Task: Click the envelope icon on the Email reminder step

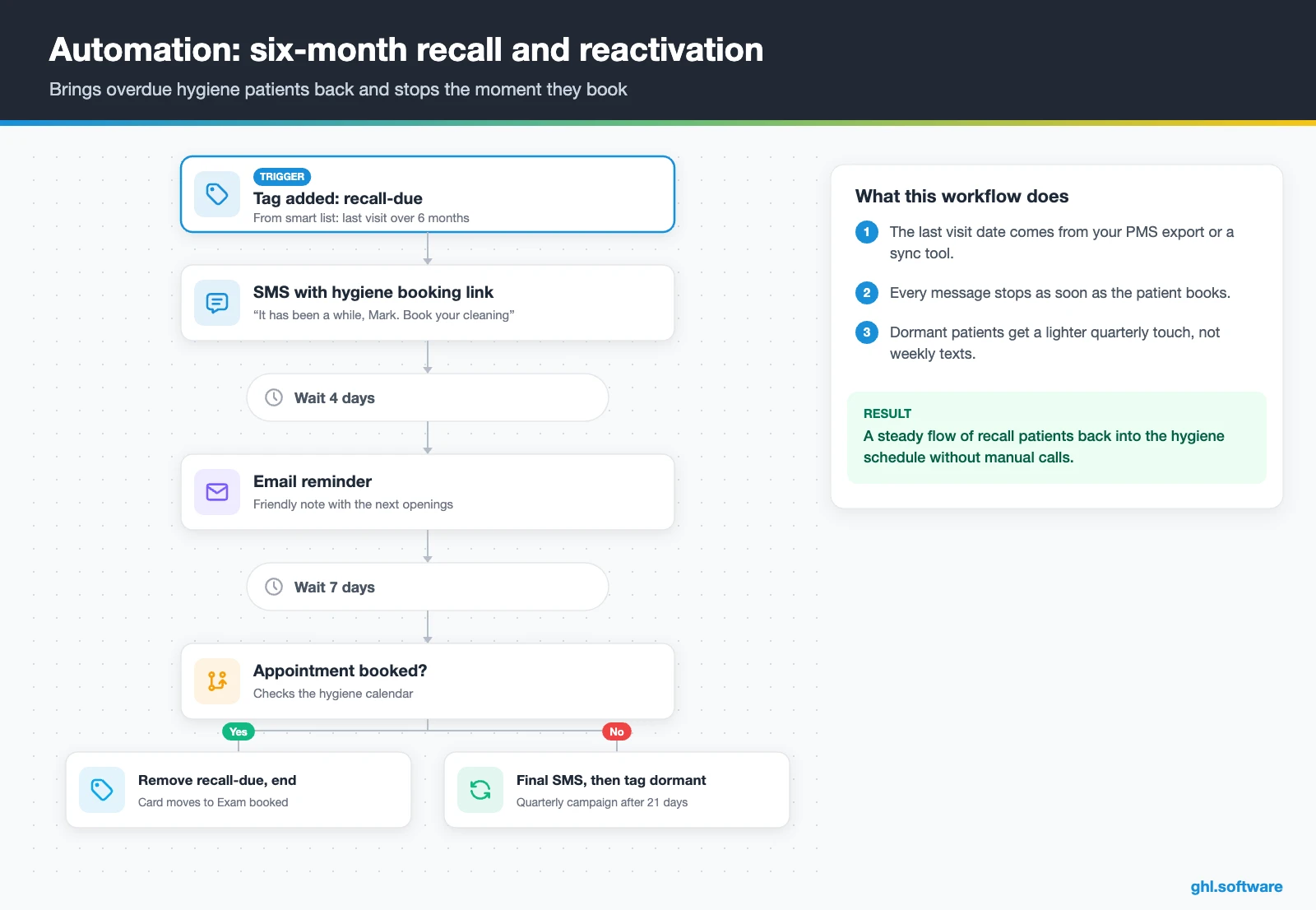Action: 217,492
